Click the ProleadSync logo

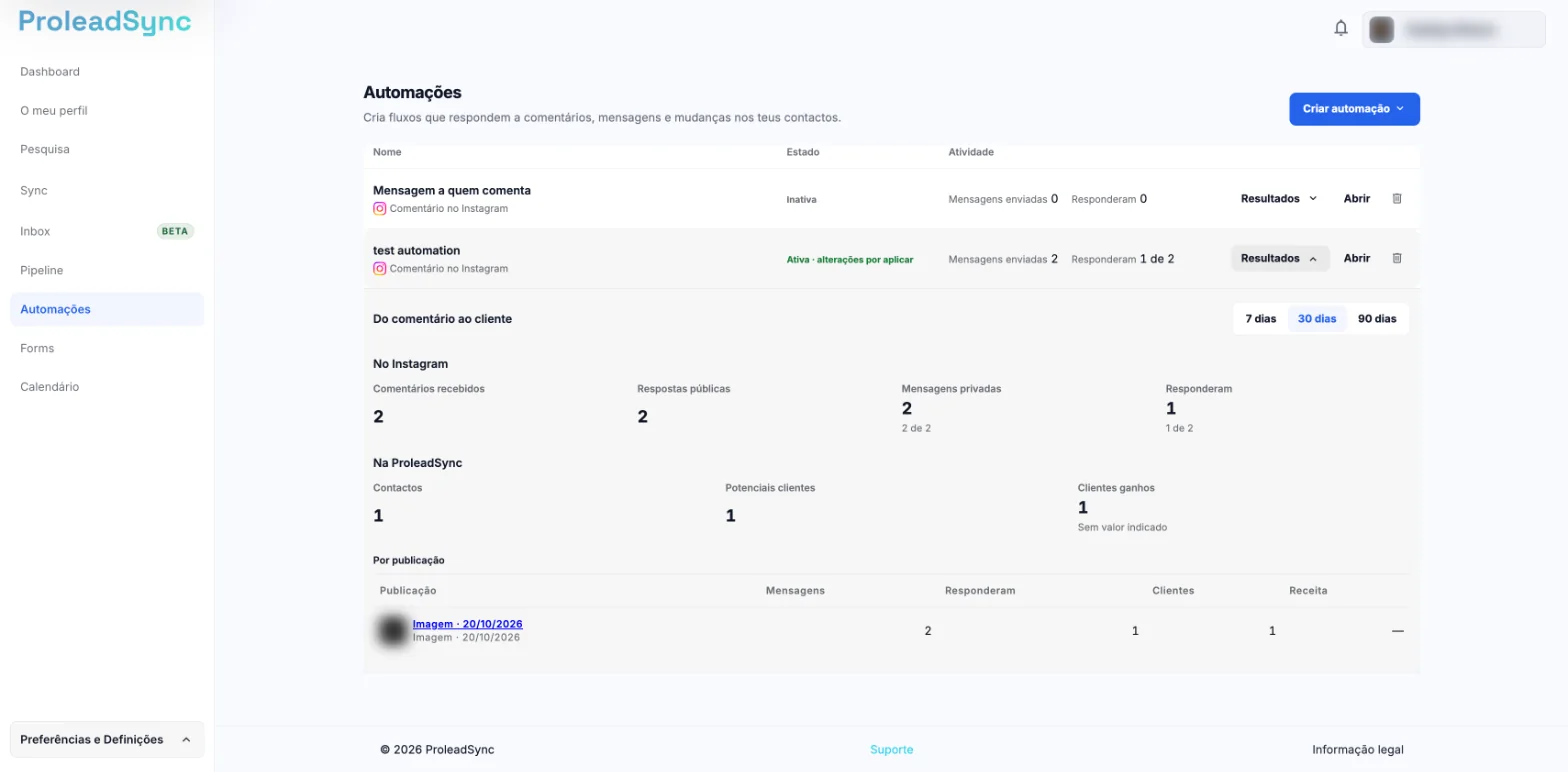pos(105,22)
